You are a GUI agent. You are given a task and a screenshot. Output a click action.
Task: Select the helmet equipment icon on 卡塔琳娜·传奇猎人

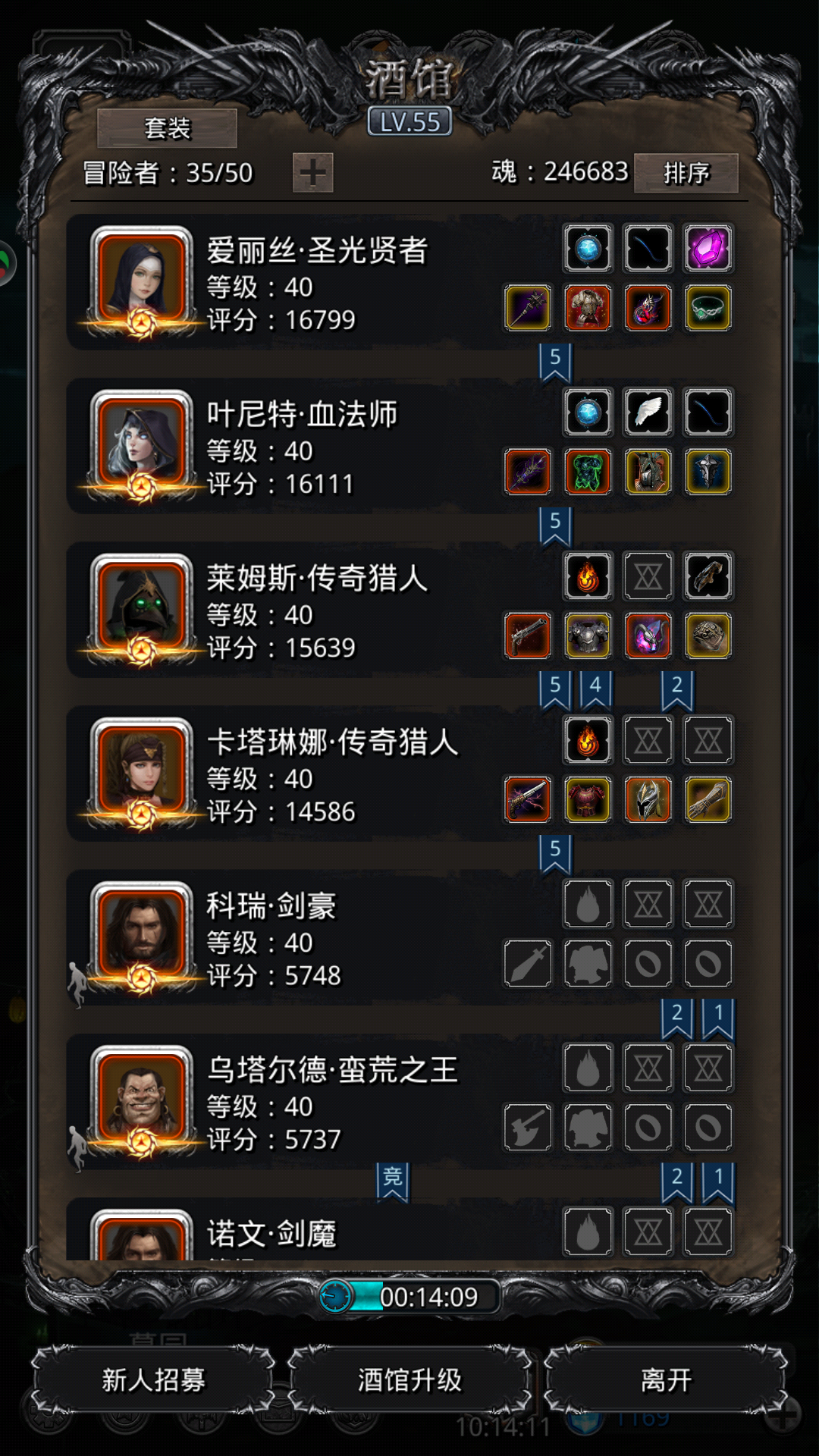(x=648, y=799)
